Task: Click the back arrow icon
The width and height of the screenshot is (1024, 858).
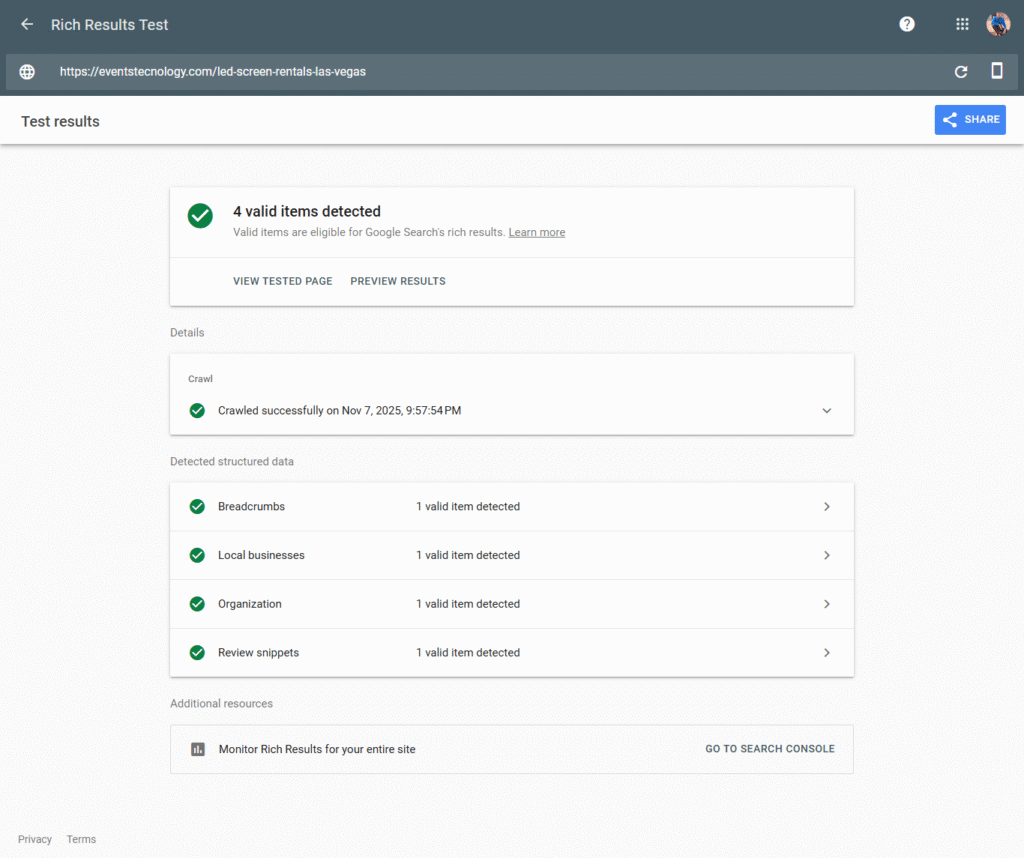Action: [x=27, y=24]
